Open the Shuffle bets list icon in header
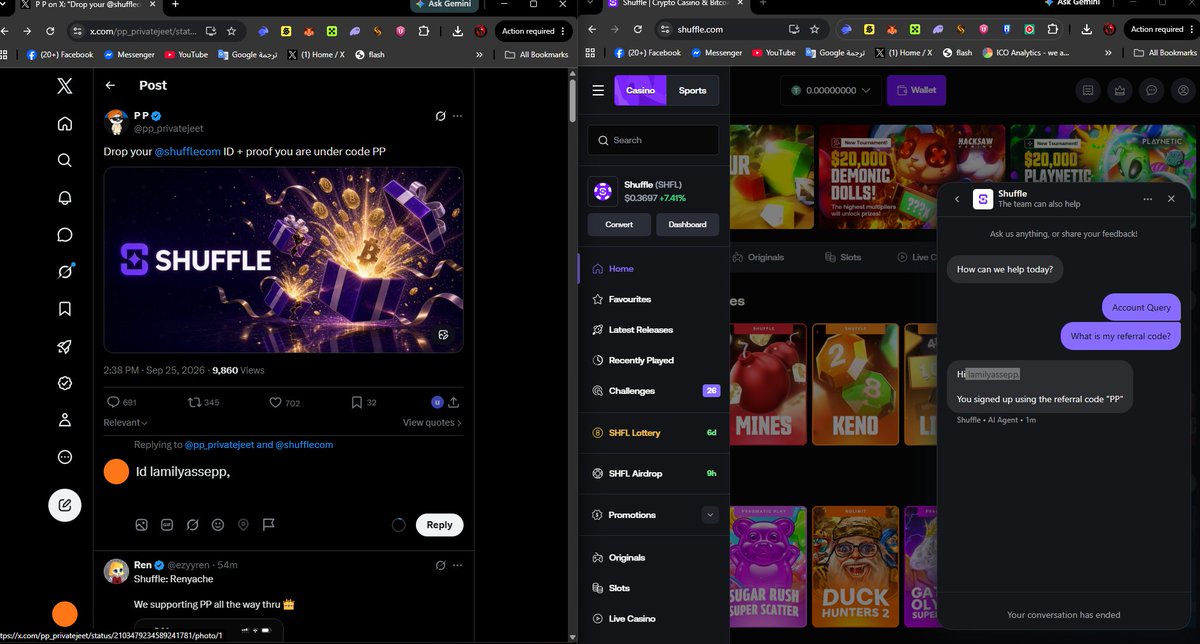 [1088, 90]
